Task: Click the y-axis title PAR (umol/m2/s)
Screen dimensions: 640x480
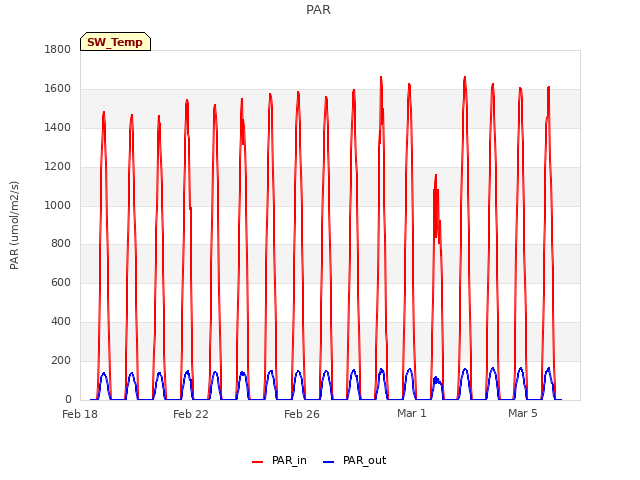Action: click(x=14, y=225)
